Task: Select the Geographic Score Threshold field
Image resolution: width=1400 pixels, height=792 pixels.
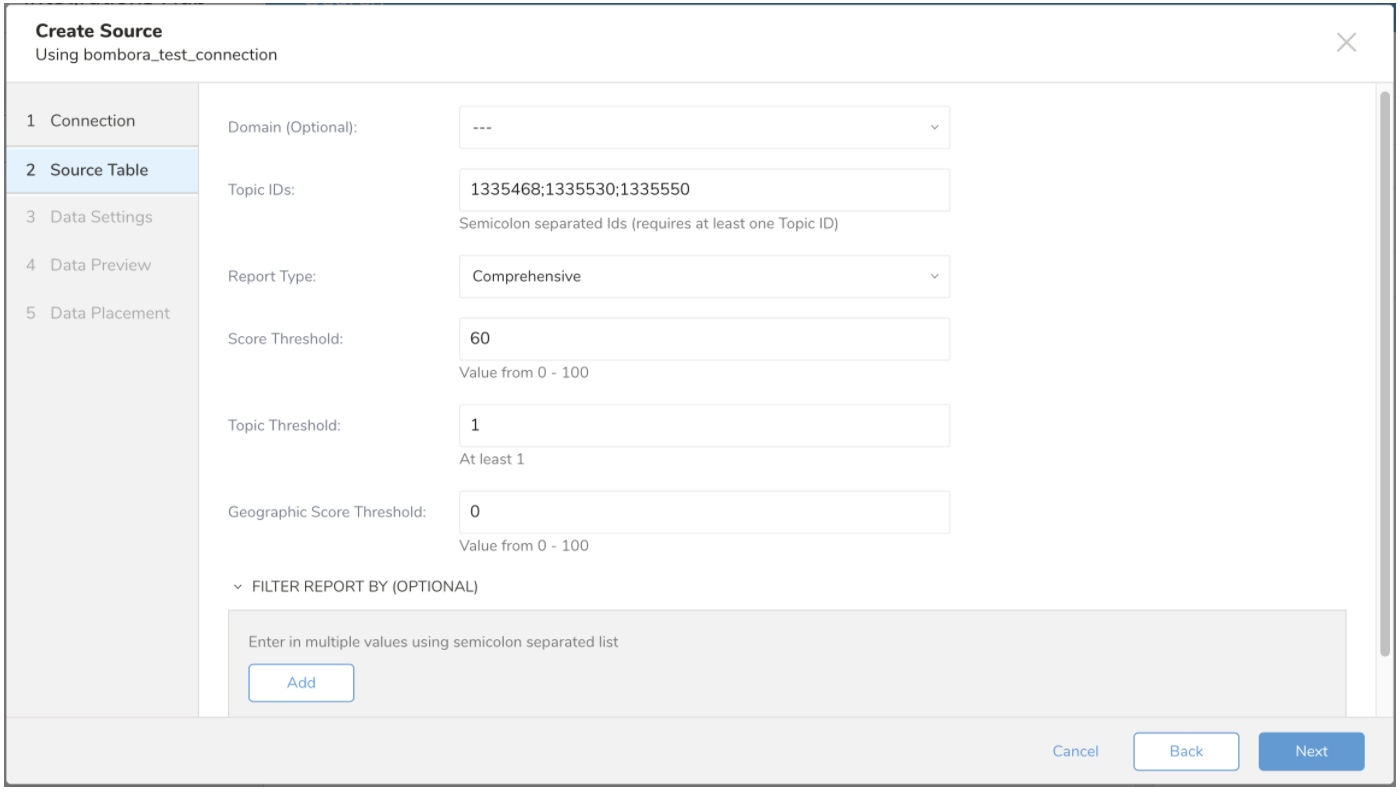Action: click(x=703, y=512)
